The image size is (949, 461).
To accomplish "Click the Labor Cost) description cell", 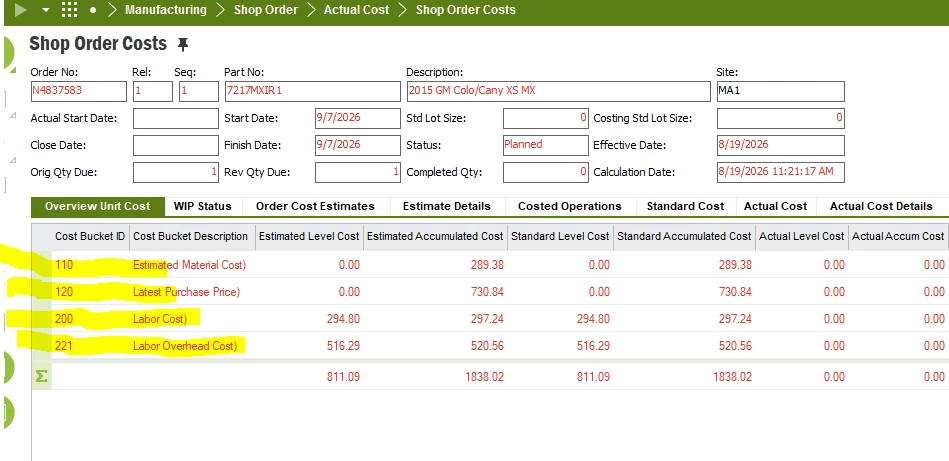I will click(191, 319).
